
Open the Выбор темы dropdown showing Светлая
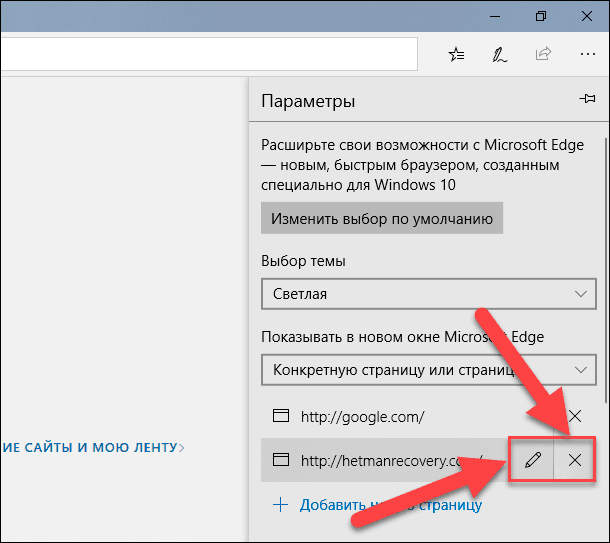(429, 294)
